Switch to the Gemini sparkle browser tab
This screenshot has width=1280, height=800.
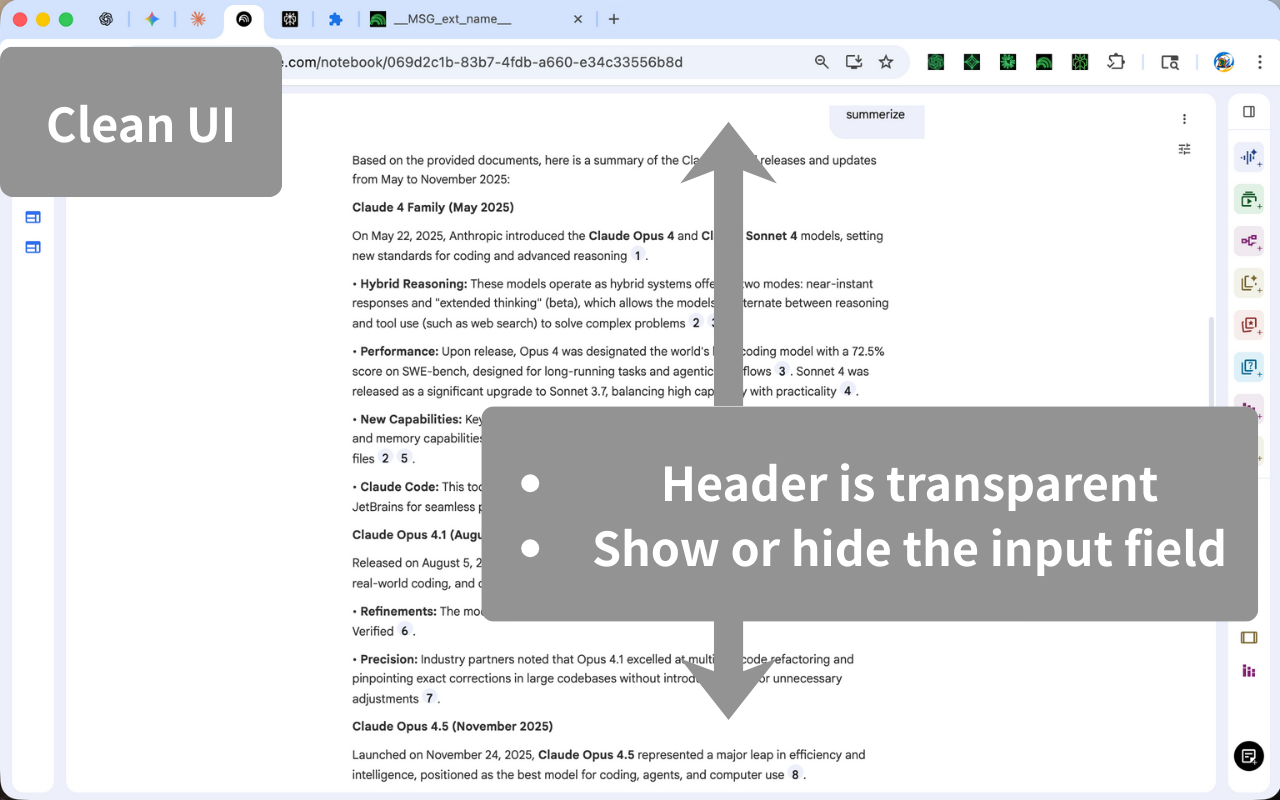[152, 19]
